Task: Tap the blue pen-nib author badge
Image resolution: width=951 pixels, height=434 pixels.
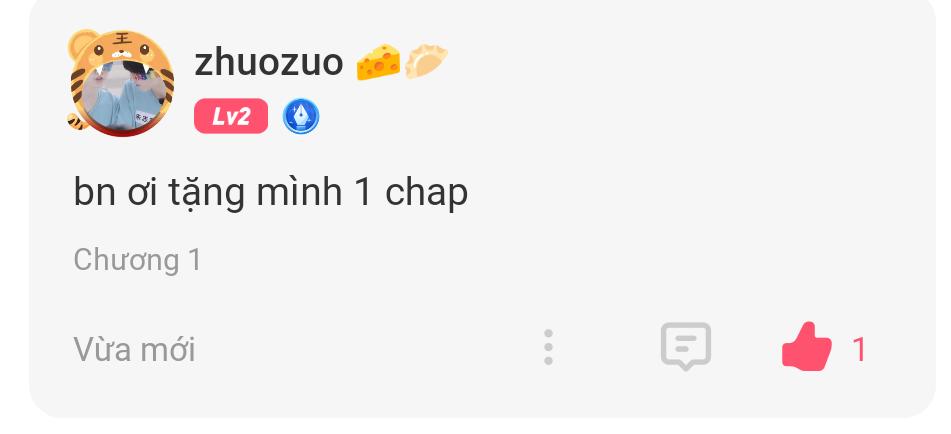Action: point(301,116)
